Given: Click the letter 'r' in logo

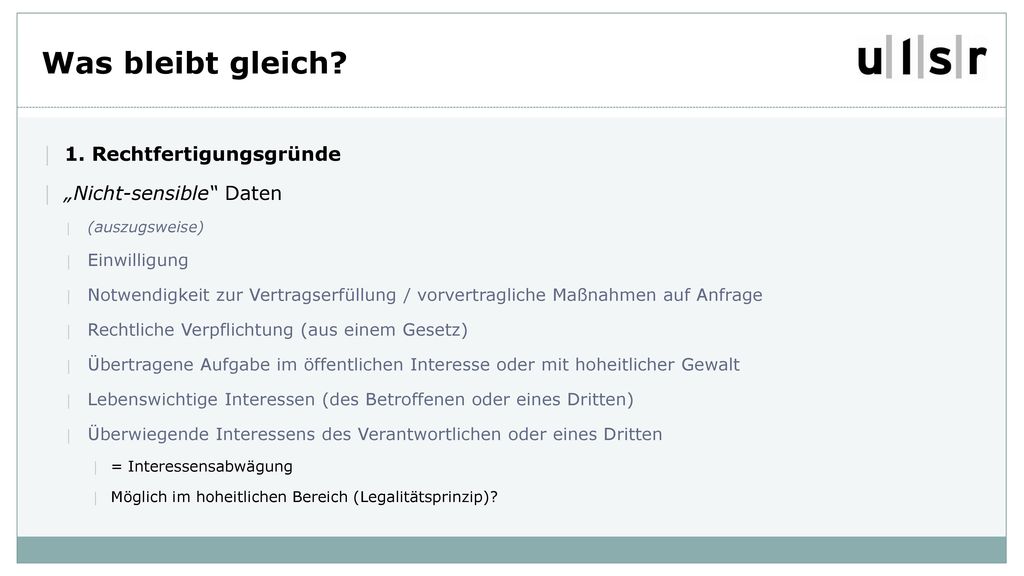Looking at the screenshot, I should [x=976, y=60].
